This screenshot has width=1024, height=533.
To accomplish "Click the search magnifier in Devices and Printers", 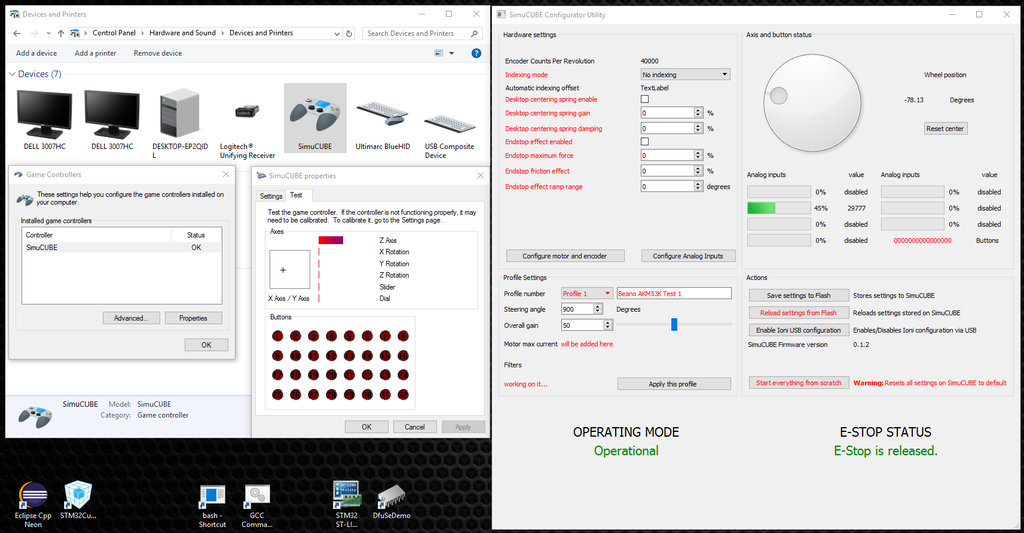I will [x=474, y=33].
